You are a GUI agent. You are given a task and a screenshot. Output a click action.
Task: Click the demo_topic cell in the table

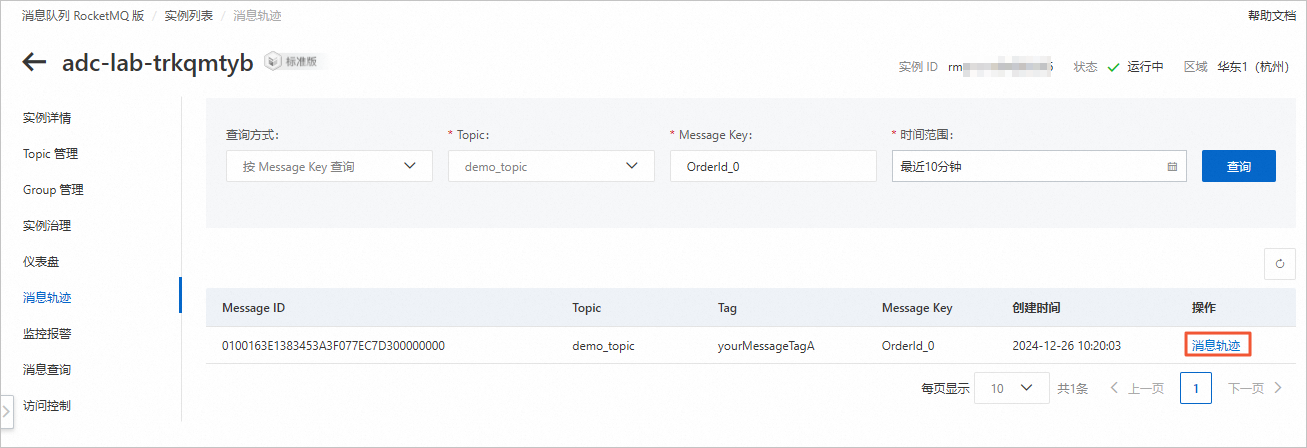pyautogui.click(x=604, y=346)
